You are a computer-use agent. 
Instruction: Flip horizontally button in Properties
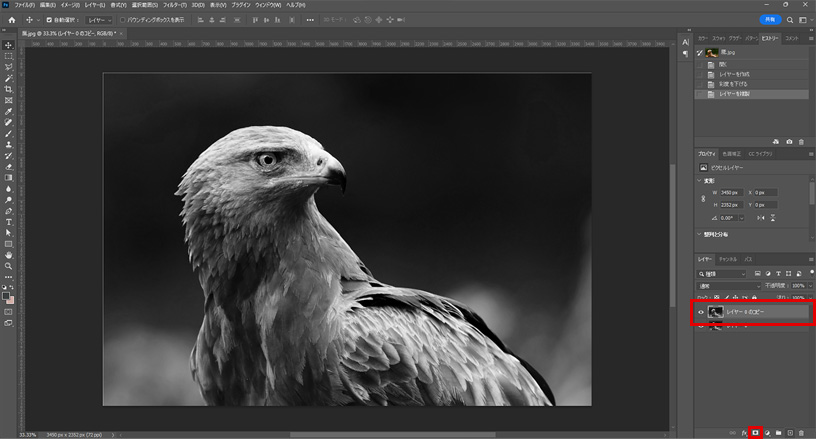761,218
